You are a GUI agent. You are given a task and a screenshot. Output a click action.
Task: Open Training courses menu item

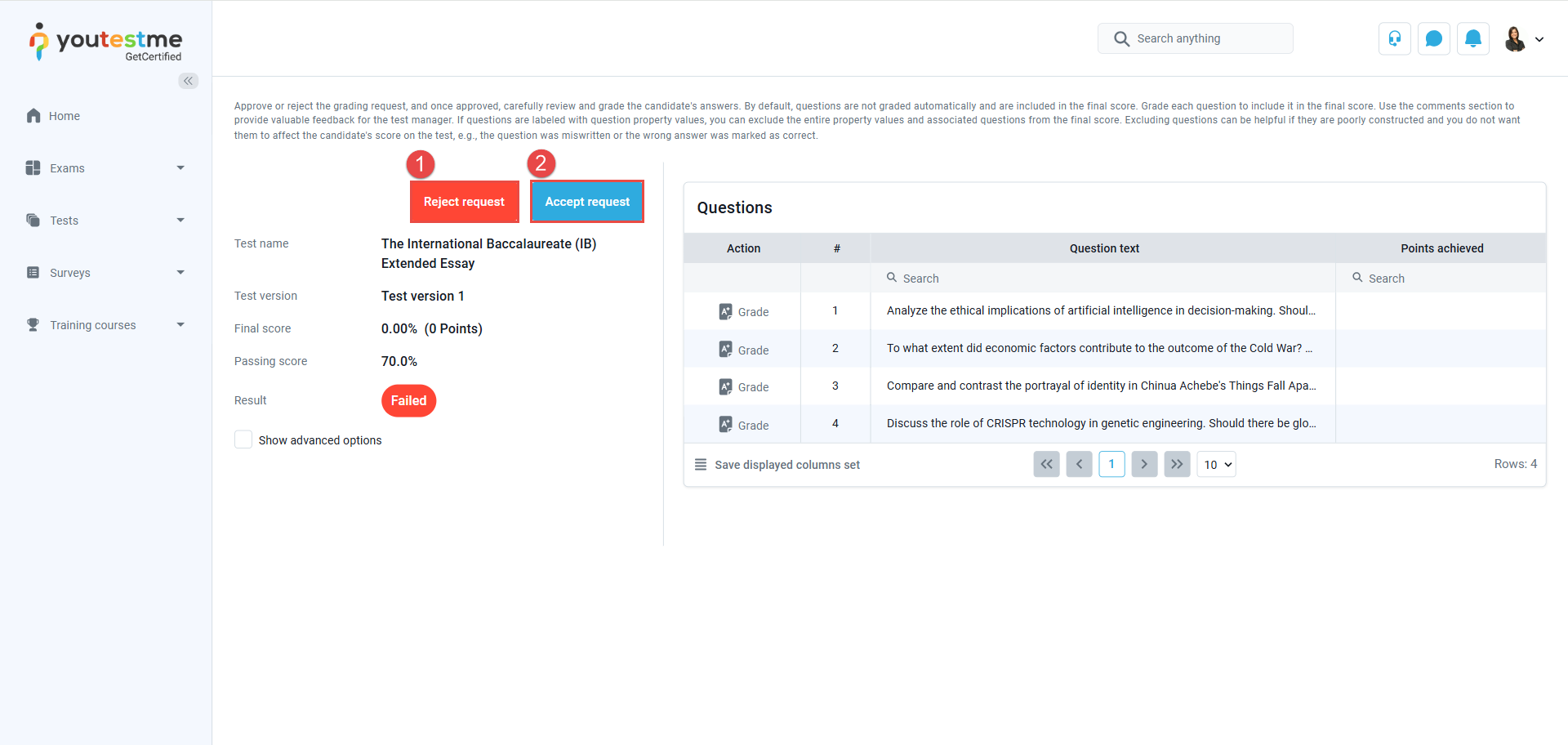[93, 325]
